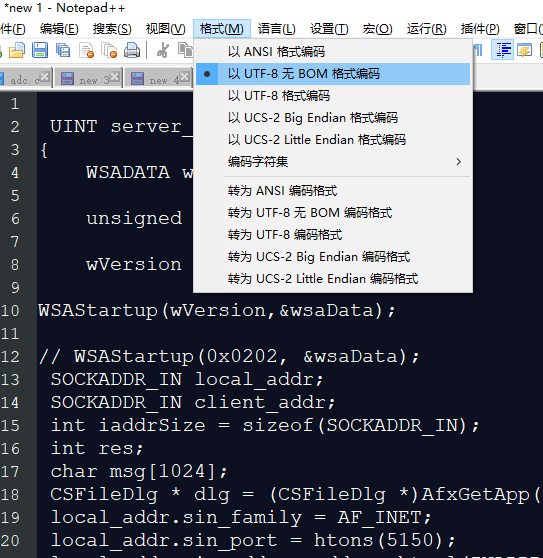This screenshot has height=558, width=543.
Task: Open the 语言(L) menu
Action: 276,29
